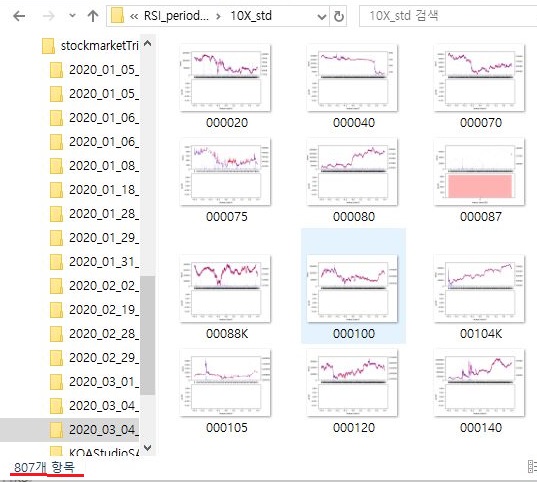Select chart thumbnail 00104K
The image size is (537, 482).
[x=479, y=289]
